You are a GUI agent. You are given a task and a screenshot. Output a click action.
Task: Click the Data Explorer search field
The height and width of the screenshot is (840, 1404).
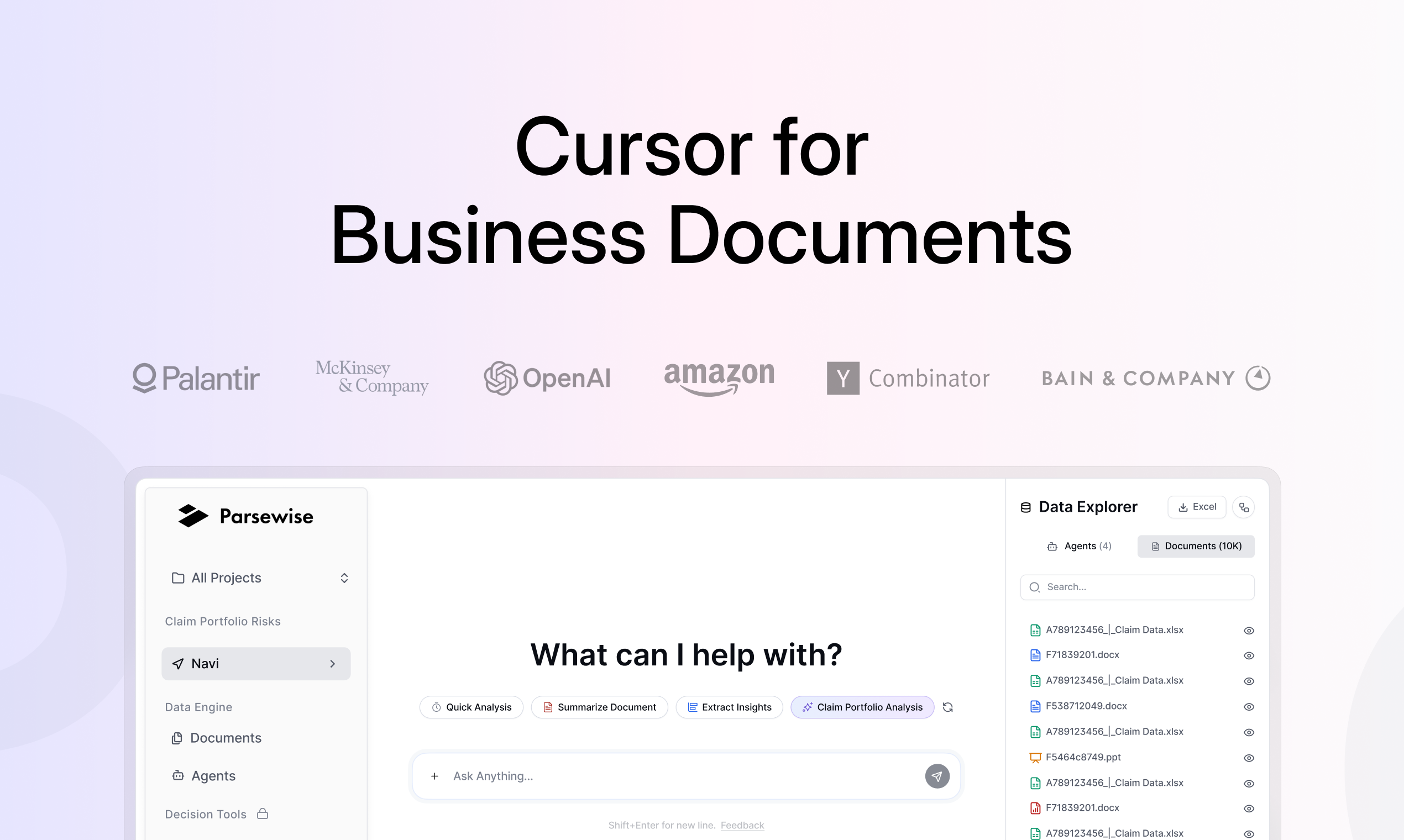click(1137, 587)
